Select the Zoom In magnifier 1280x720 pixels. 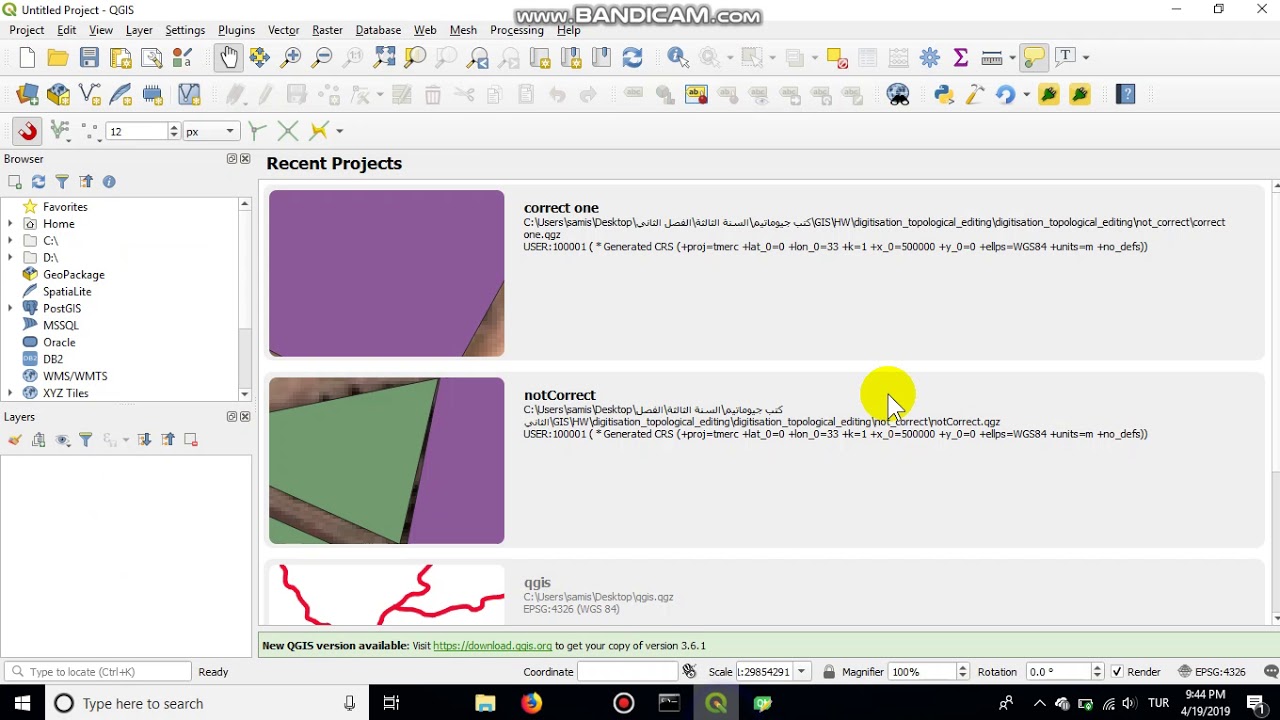coord(291,58)
